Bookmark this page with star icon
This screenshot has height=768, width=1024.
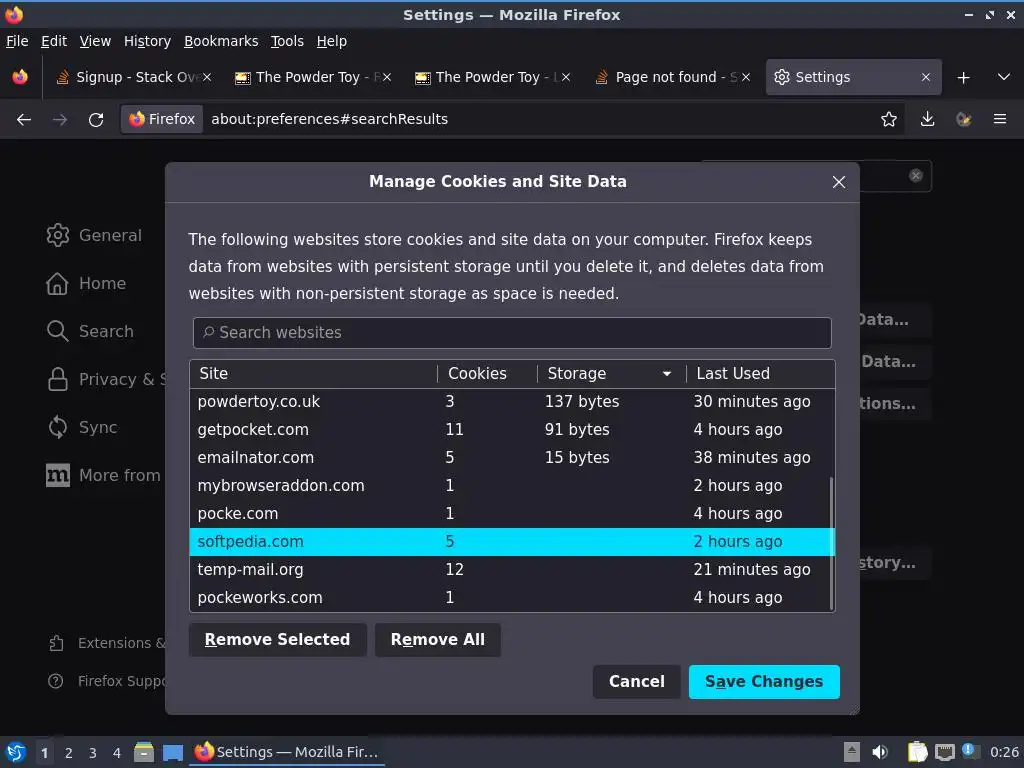point(889,120)
